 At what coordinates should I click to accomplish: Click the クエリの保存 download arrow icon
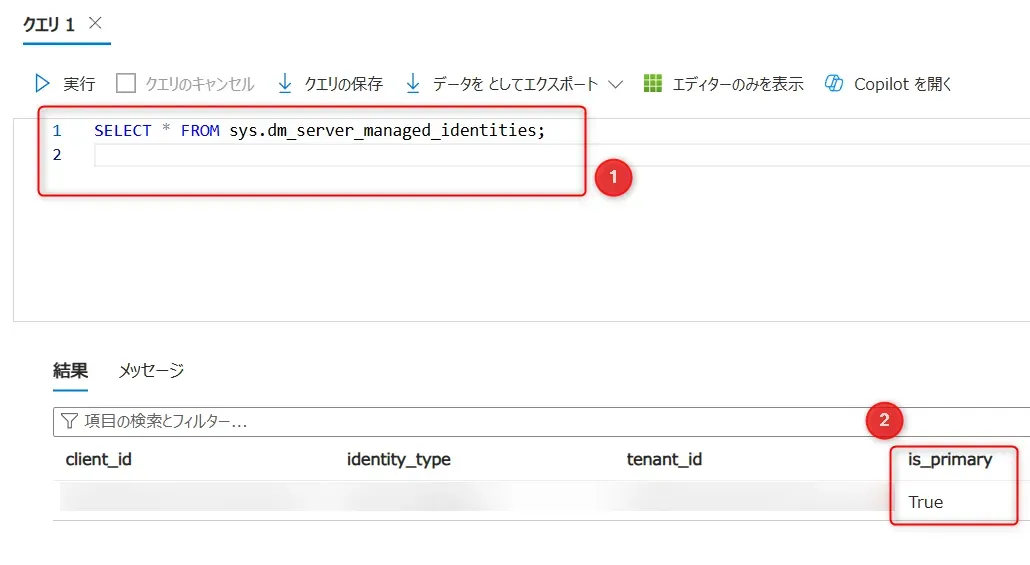[x=284, y=83]
